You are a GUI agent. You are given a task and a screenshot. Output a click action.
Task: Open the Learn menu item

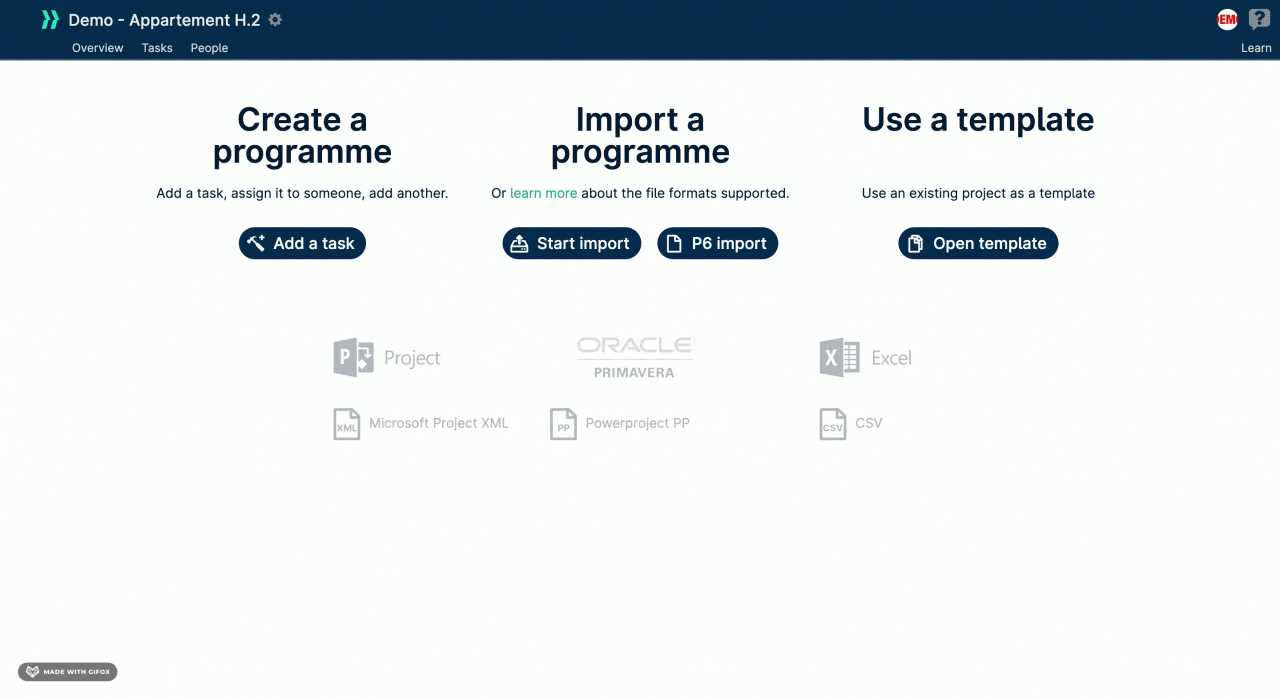tap(1256, 48)
